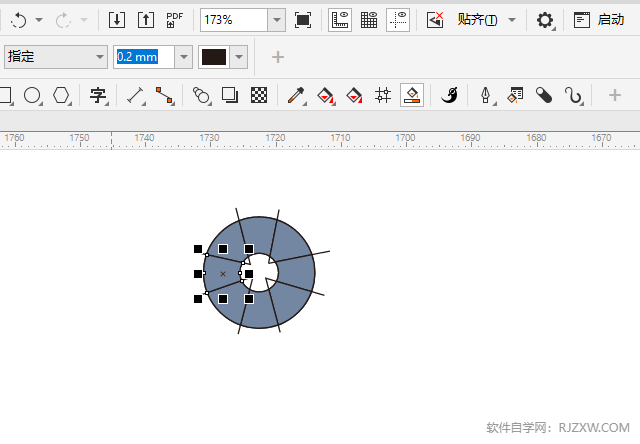
Task: Open the 173% zoom level dropdown
Action: [x=277, y=19]
